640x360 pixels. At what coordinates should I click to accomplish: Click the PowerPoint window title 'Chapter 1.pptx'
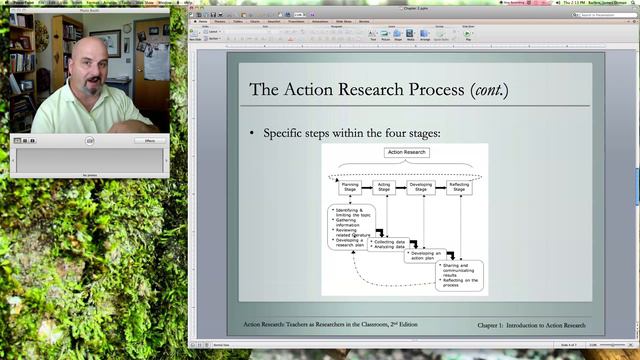click(x=416, y=8)
